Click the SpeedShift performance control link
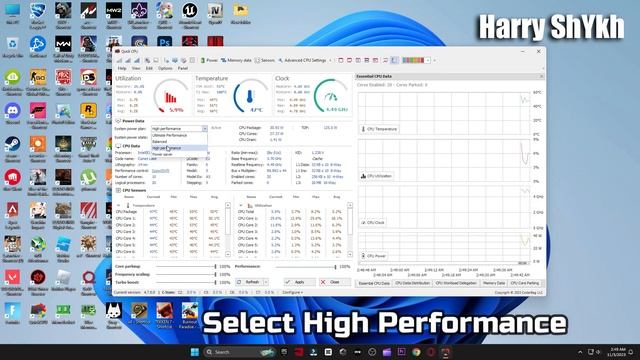 [160, 171]
